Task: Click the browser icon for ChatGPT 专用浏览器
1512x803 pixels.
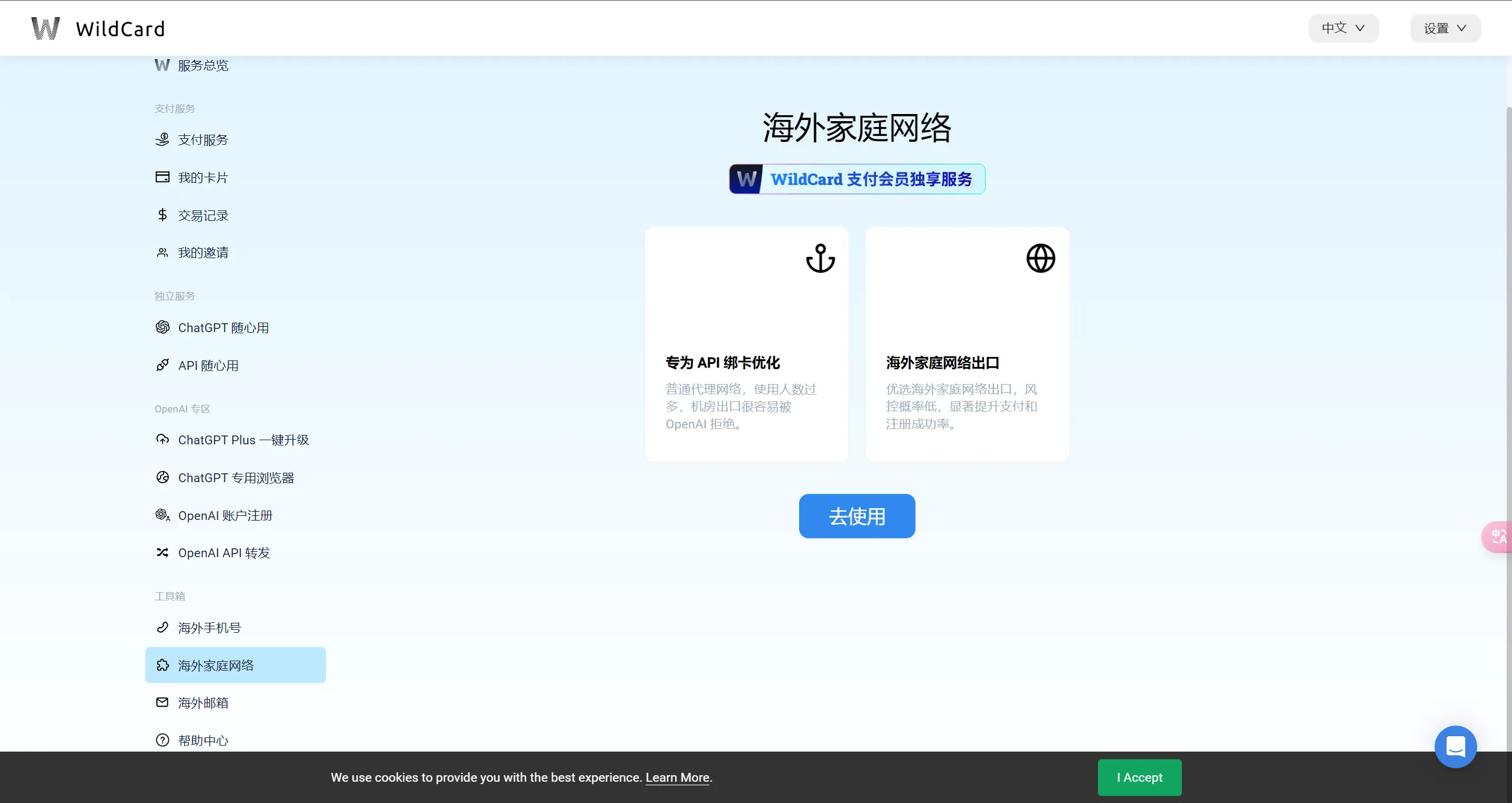Action: 162,477
